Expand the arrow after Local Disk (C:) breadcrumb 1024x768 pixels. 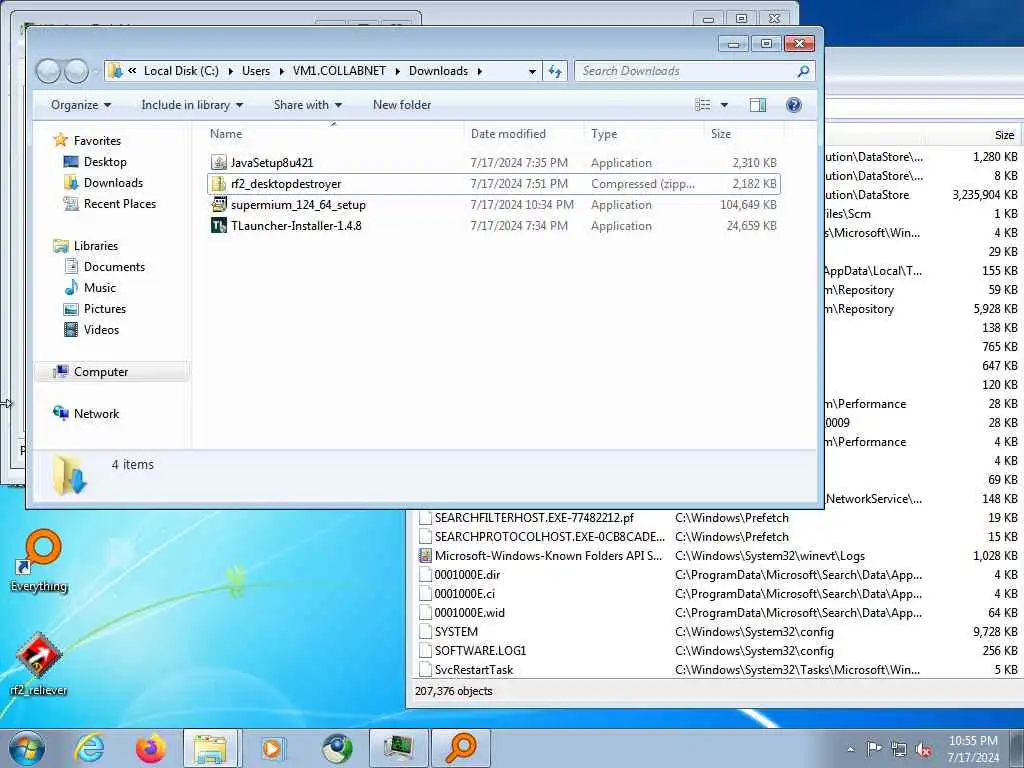pyautogui.click(x=231, y=71)
